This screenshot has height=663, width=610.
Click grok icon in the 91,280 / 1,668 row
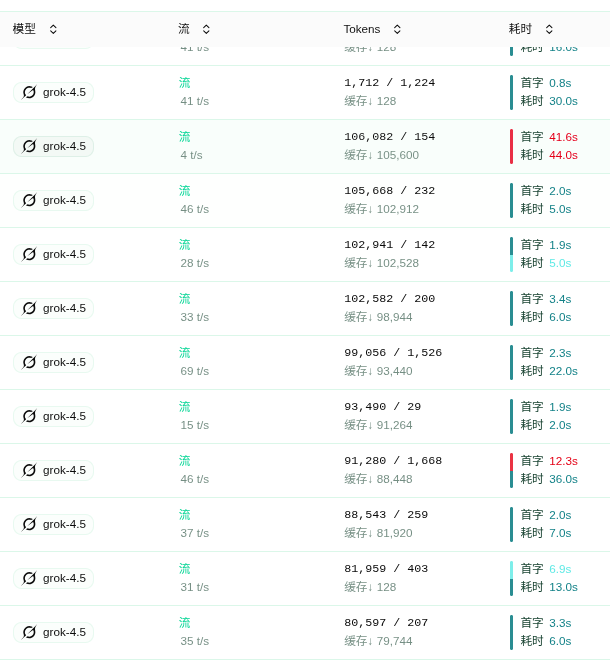29,470
